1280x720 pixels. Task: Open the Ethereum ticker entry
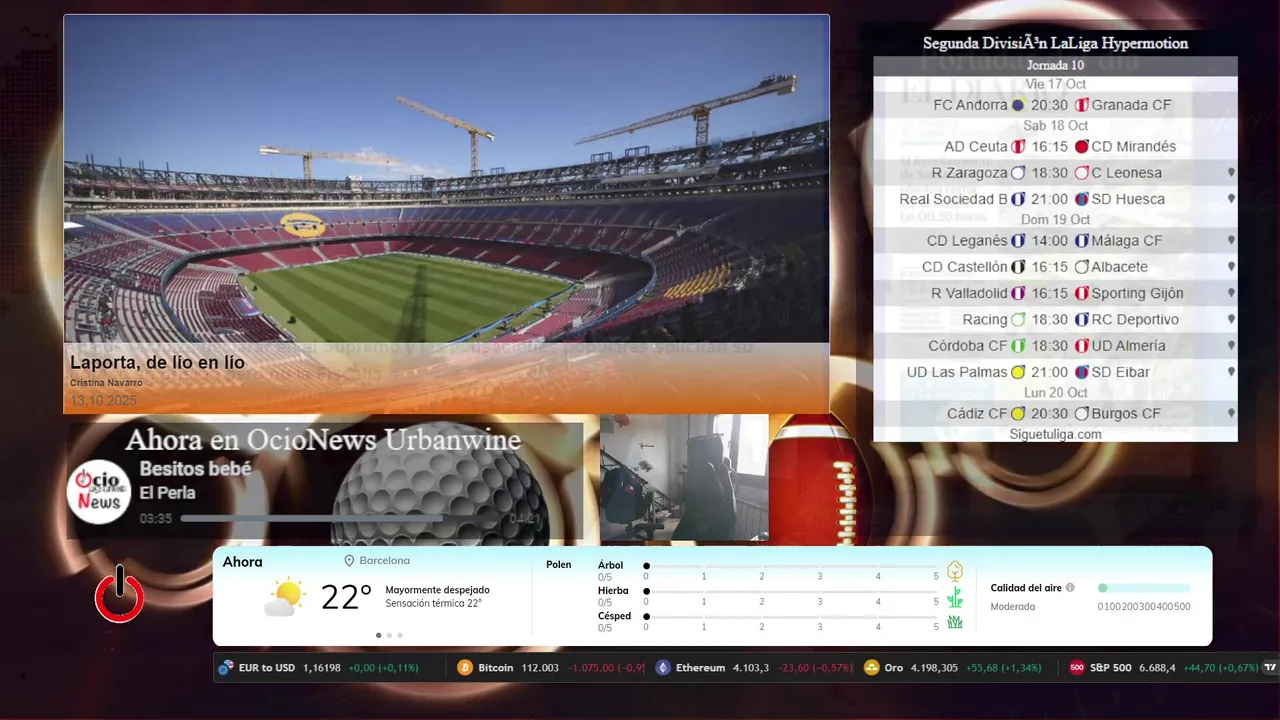pyautogui.click(x=753, y=668)
